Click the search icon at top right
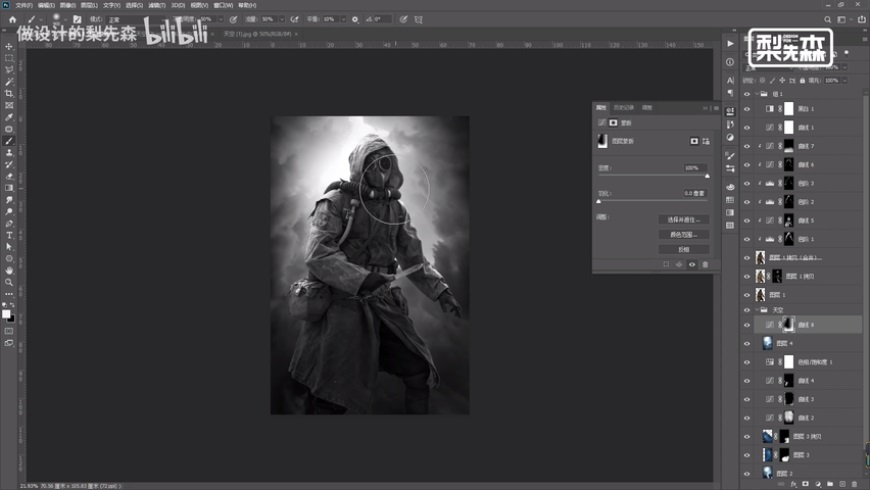 pos(827,19)
